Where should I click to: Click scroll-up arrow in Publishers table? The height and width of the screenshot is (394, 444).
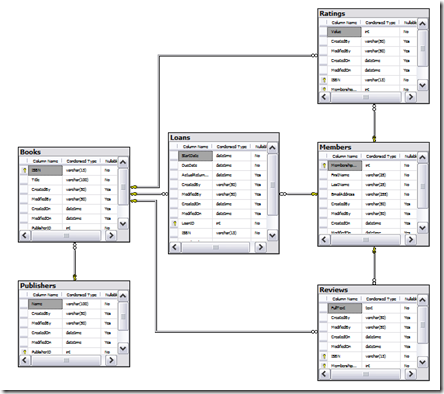(x=123, y=296)
